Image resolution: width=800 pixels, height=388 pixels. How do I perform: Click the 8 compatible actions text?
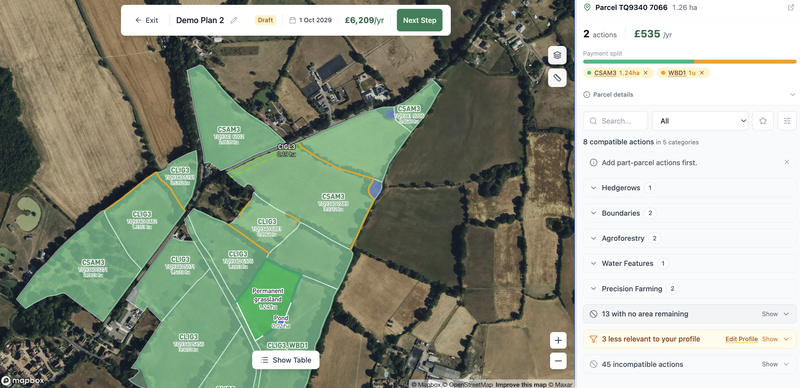tap(618, 142)
